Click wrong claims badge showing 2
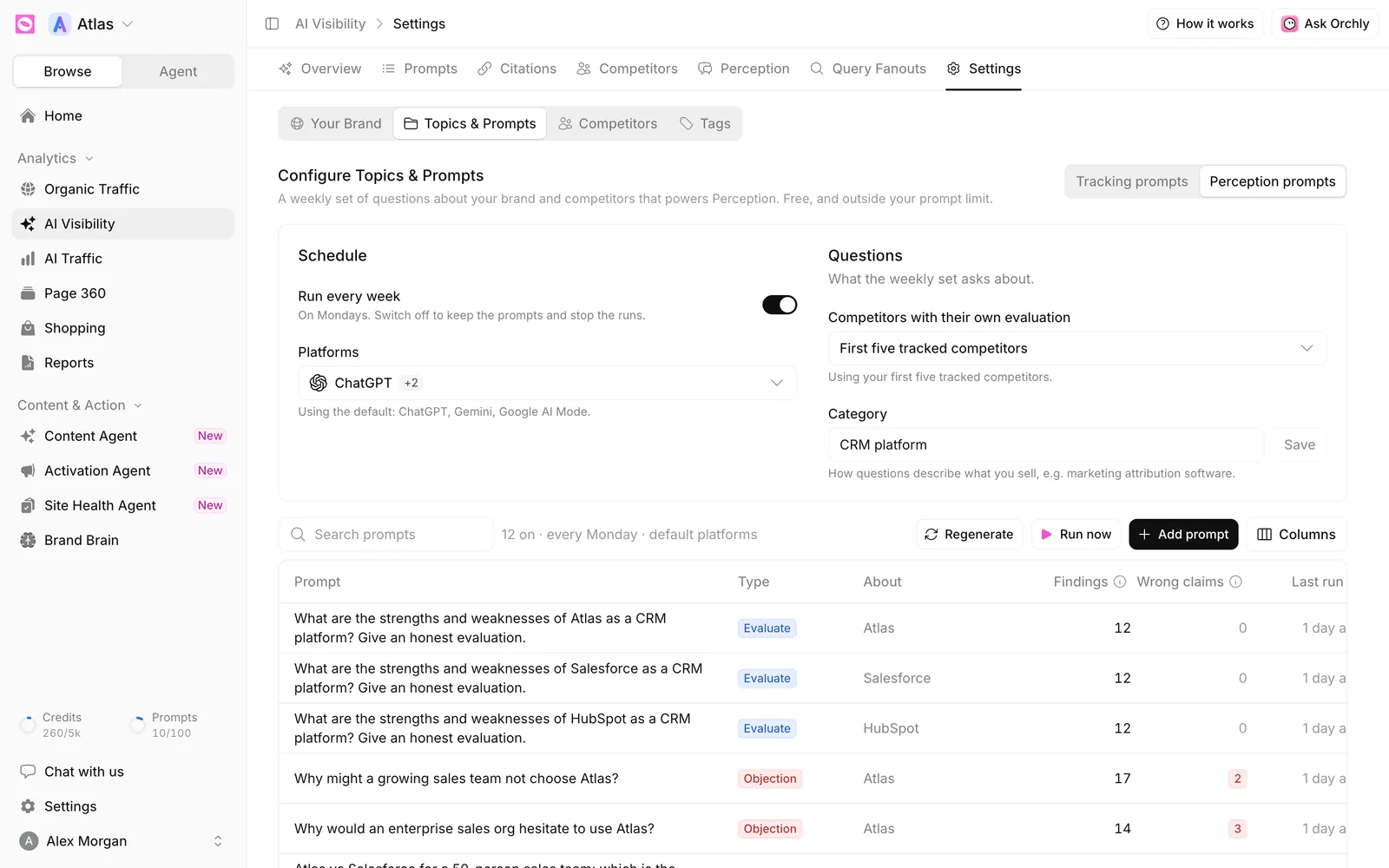Image resolution: width=1389 pixels, height=868 pixels. tap(1238, 779)
